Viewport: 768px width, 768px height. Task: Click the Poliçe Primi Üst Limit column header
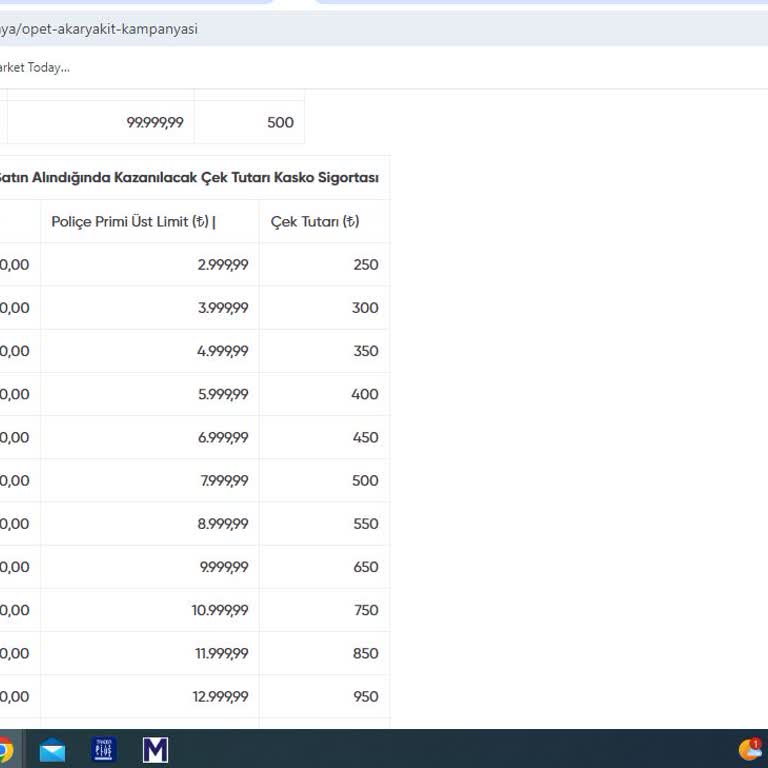pyautogui.click(x=133, y=222)
